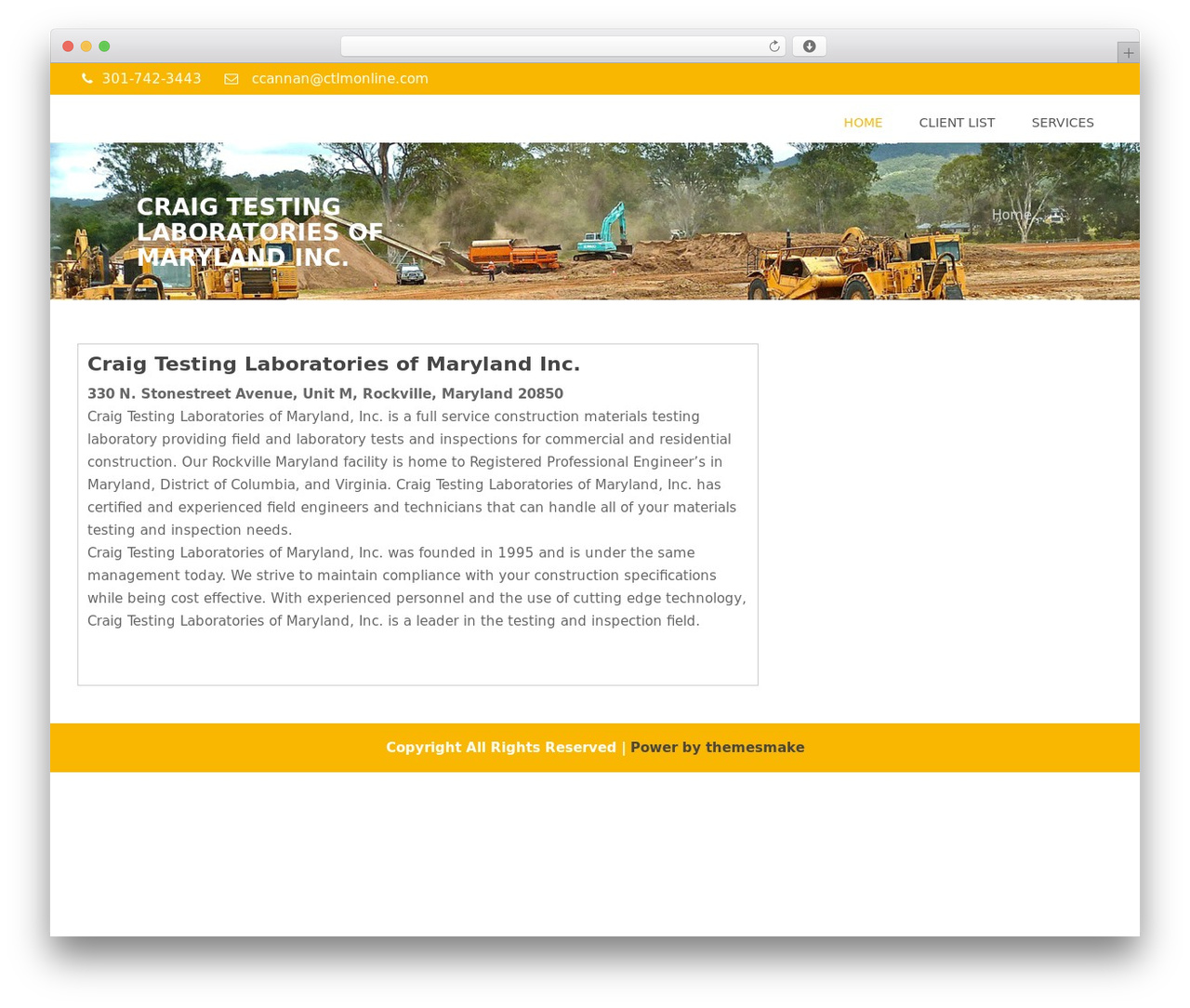This screenshot has width=1190, height=1008.
Task: Select the page heading Craig Testing Laboratories
Action: point(334,365)
